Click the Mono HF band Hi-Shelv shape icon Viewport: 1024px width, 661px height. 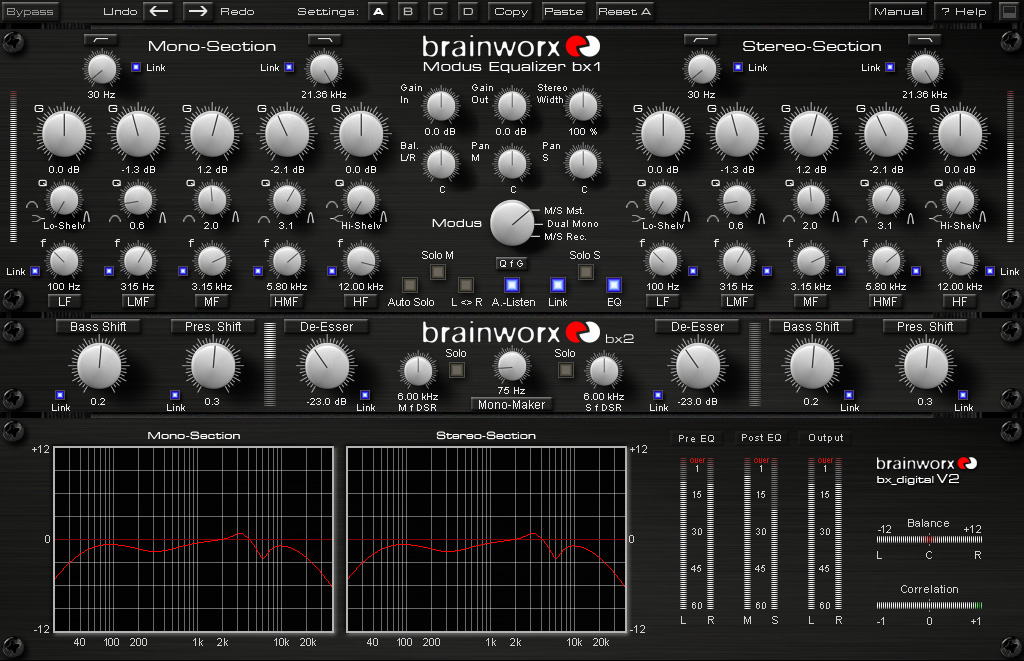pyautogui.click(x=336, y=218)
